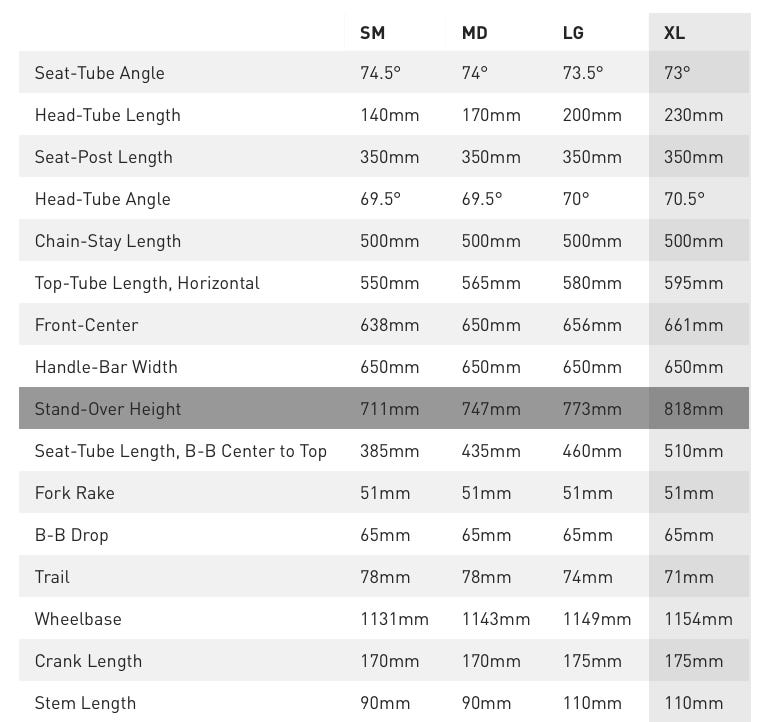Select the Fork Rake row label
The width and height of the screenshot is (768, 722).
pos(74,493)
